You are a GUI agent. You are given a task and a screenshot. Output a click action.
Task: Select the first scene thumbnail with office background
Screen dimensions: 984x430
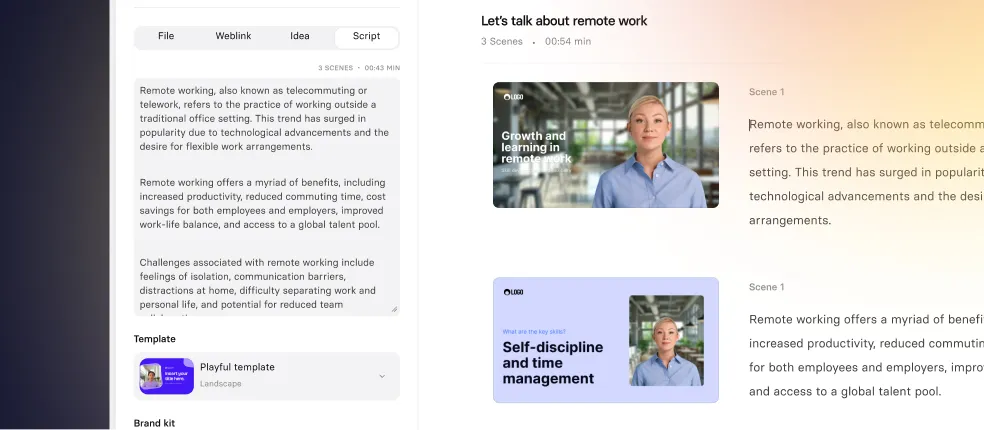pyautogui.click(x=605, y=145)
